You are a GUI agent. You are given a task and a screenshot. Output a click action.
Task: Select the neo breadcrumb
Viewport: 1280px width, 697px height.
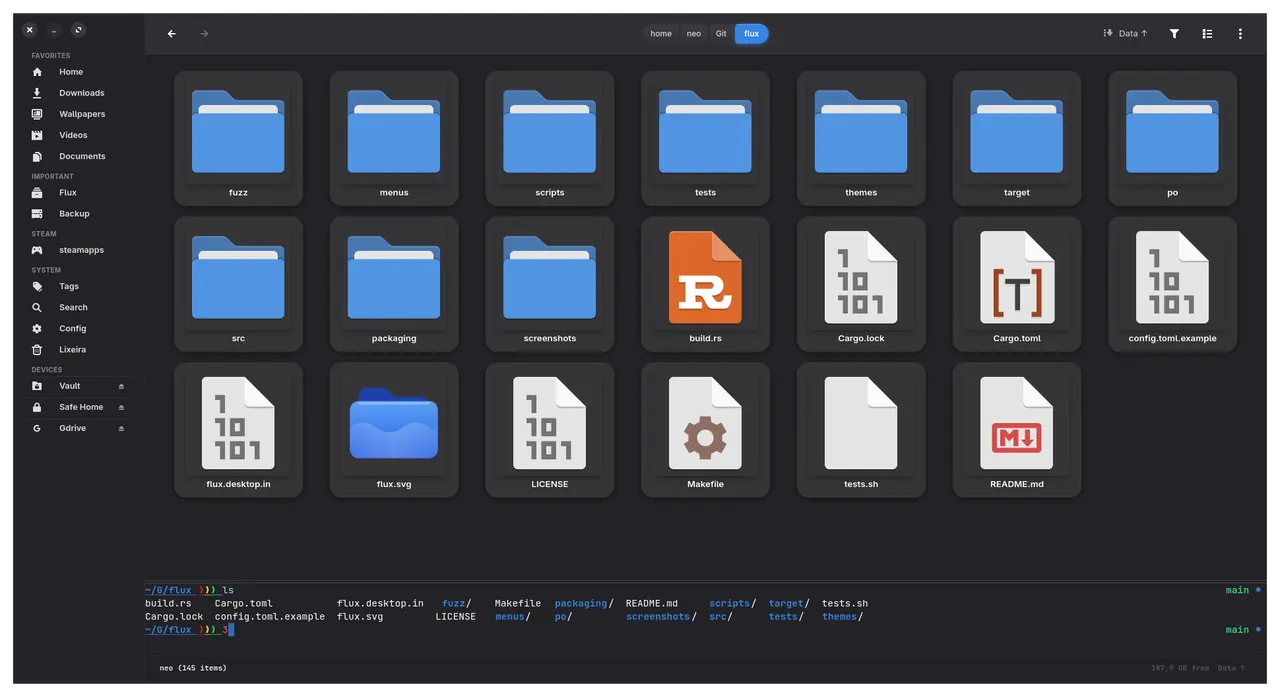694,34
